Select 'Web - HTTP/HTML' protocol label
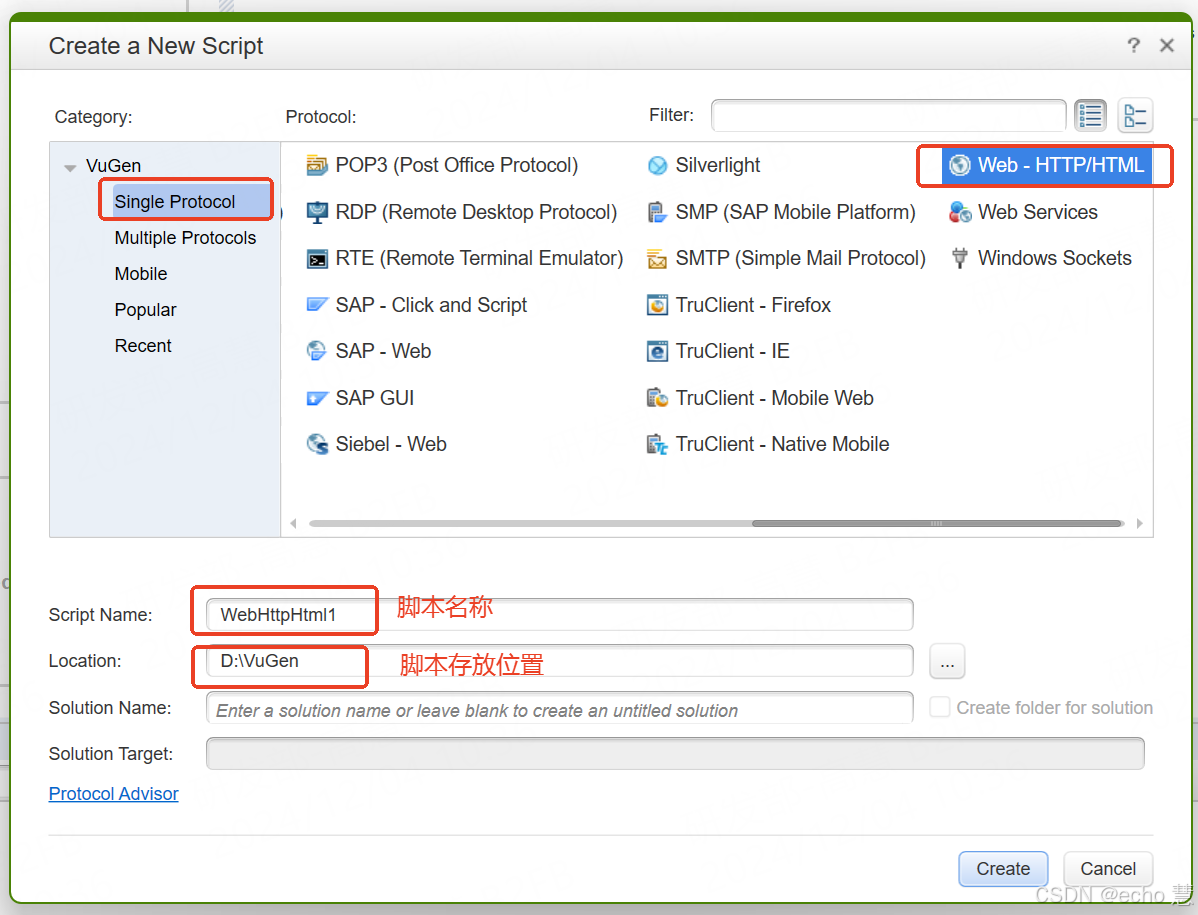 click(1060, 165)
